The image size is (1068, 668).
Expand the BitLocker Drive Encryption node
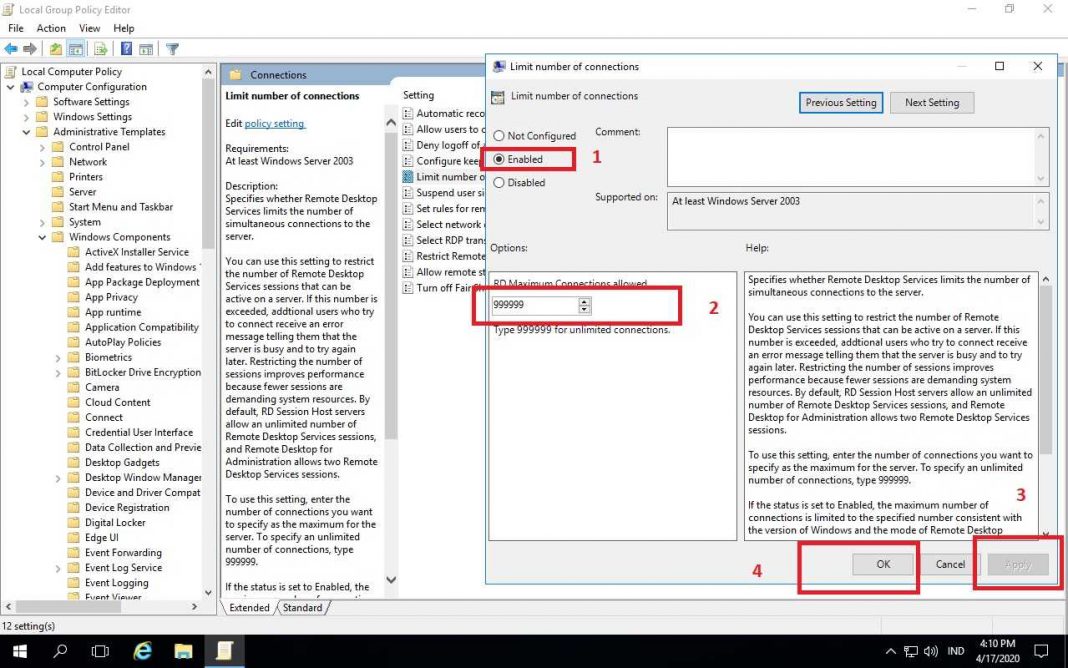58,372
